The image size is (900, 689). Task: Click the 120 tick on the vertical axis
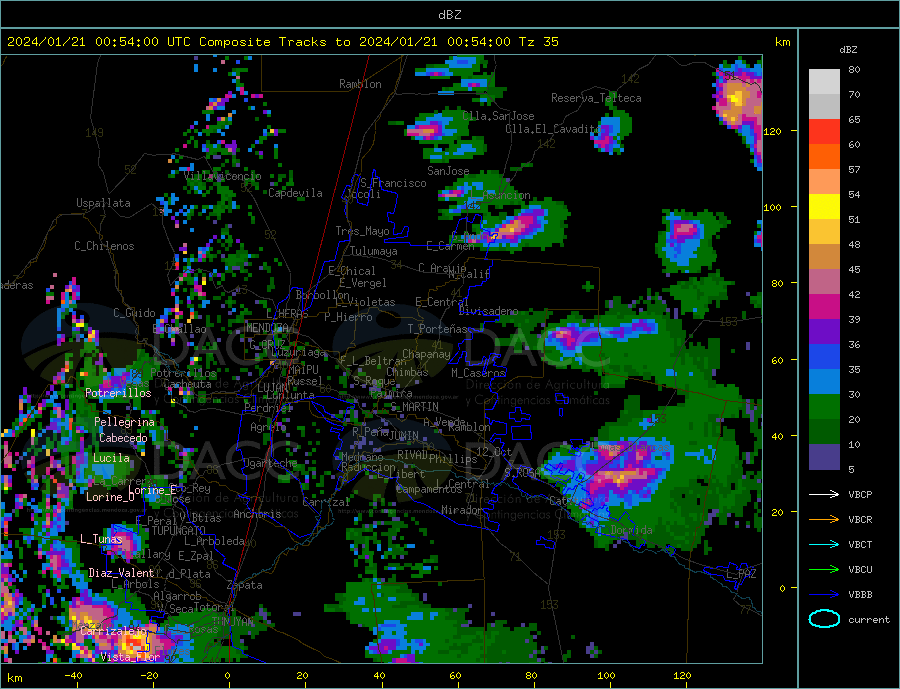point(773,131)
